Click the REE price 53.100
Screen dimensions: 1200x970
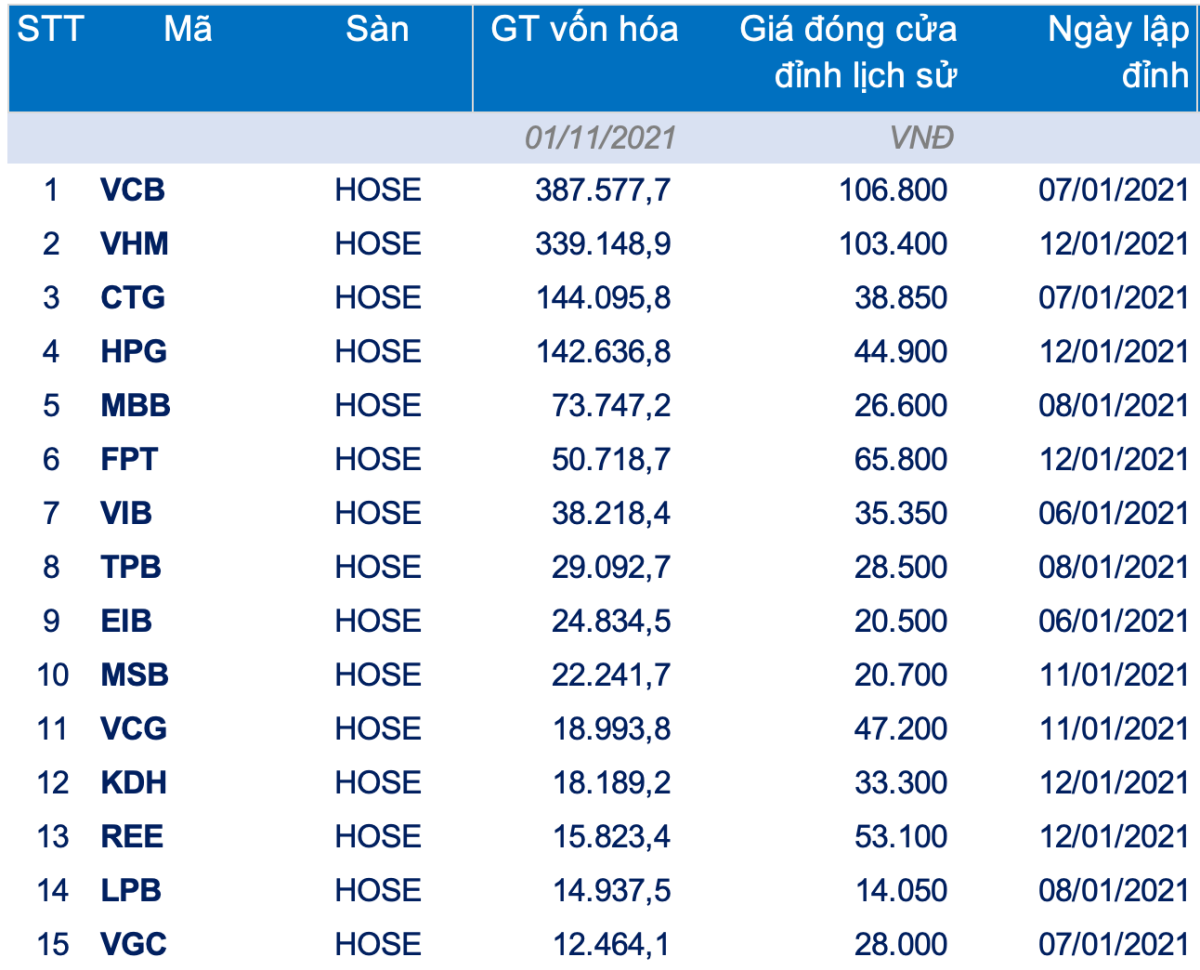[x=900, y=837]
